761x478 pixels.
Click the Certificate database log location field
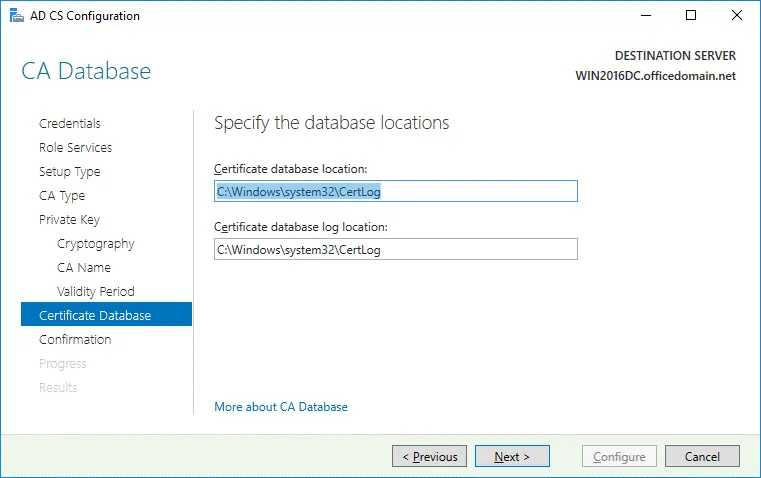click(x=395, y=249)
